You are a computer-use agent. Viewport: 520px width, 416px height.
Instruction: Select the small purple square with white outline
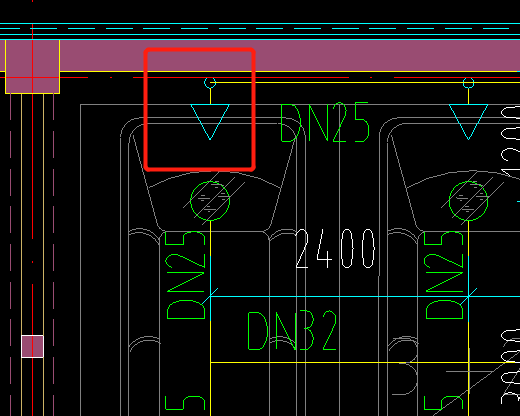click(x=32, y=346)
